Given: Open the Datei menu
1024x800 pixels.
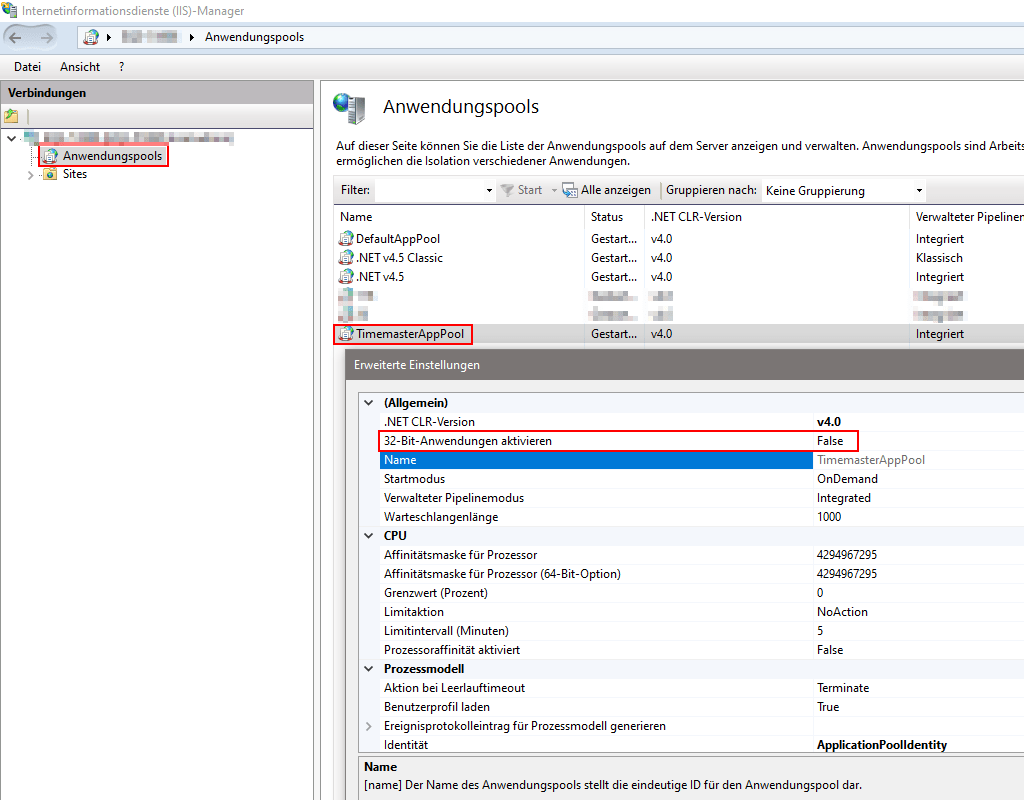Looking at the screenshot, I should (26, 66).
